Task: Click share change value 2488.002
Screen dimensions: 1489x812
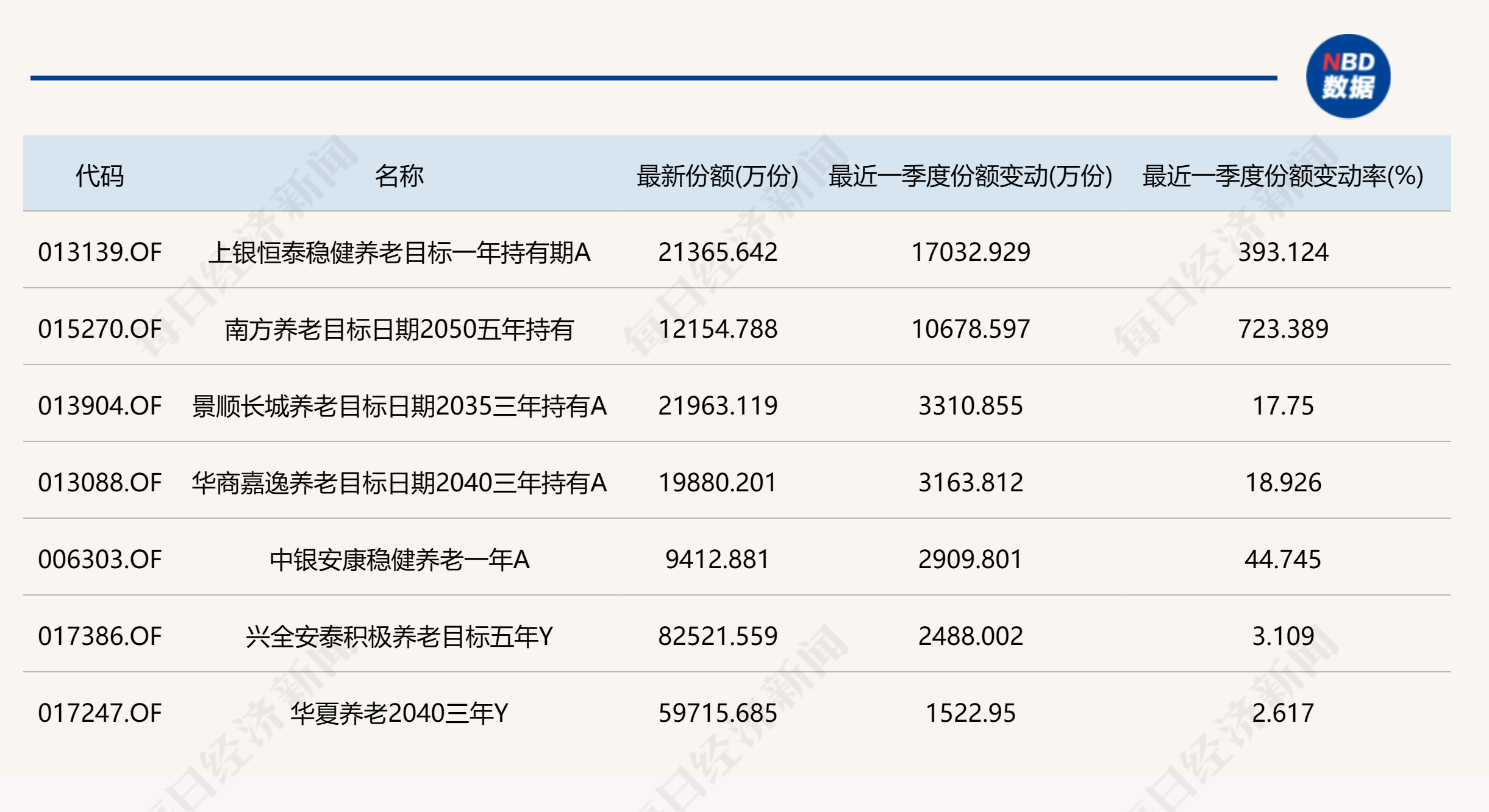Action: tap(971, 636)
